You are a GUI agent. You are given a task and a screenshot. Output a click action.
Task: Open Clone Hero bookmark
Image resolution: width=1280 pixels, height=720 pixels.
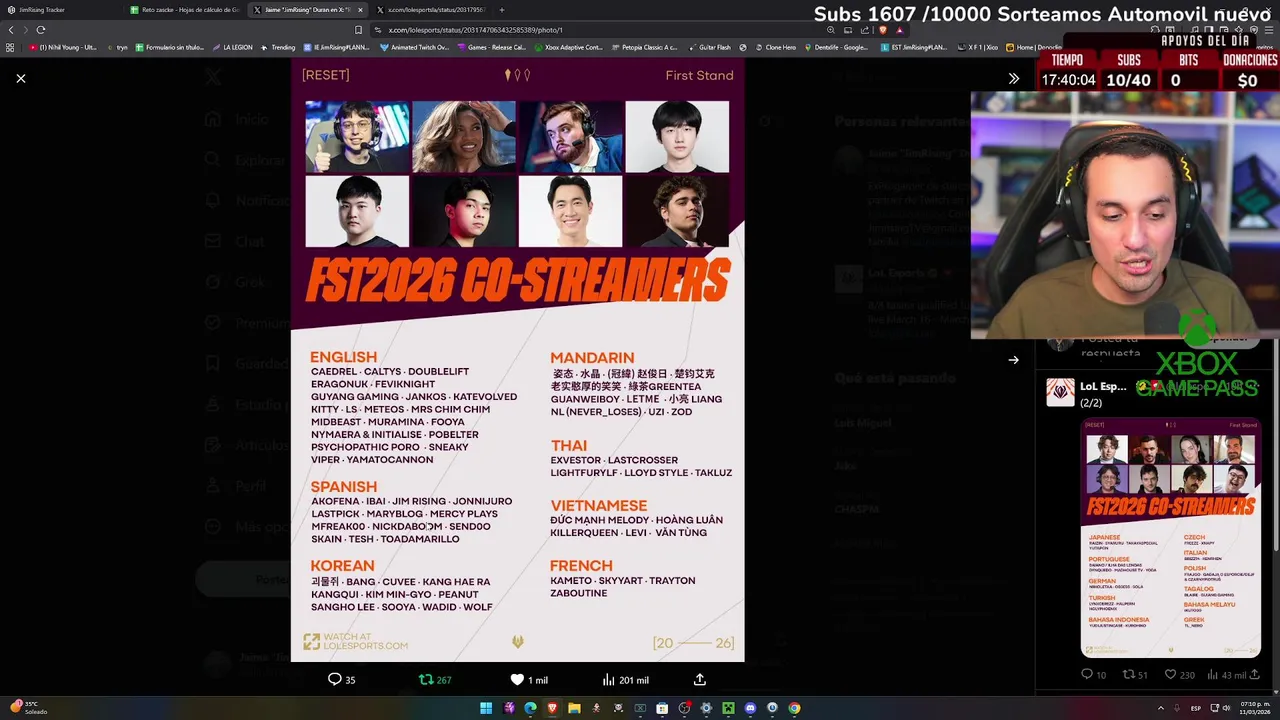[x=777, y=47]
